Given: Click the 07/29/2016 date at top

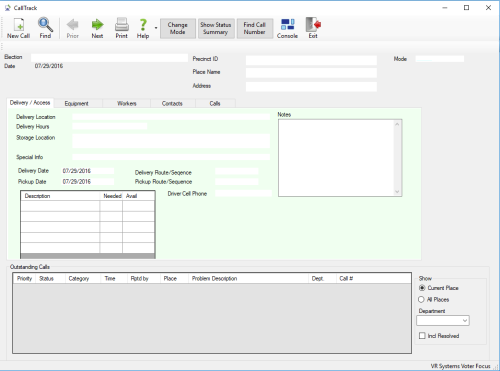Looking at the screenshot, I should (x=49, y=66).
